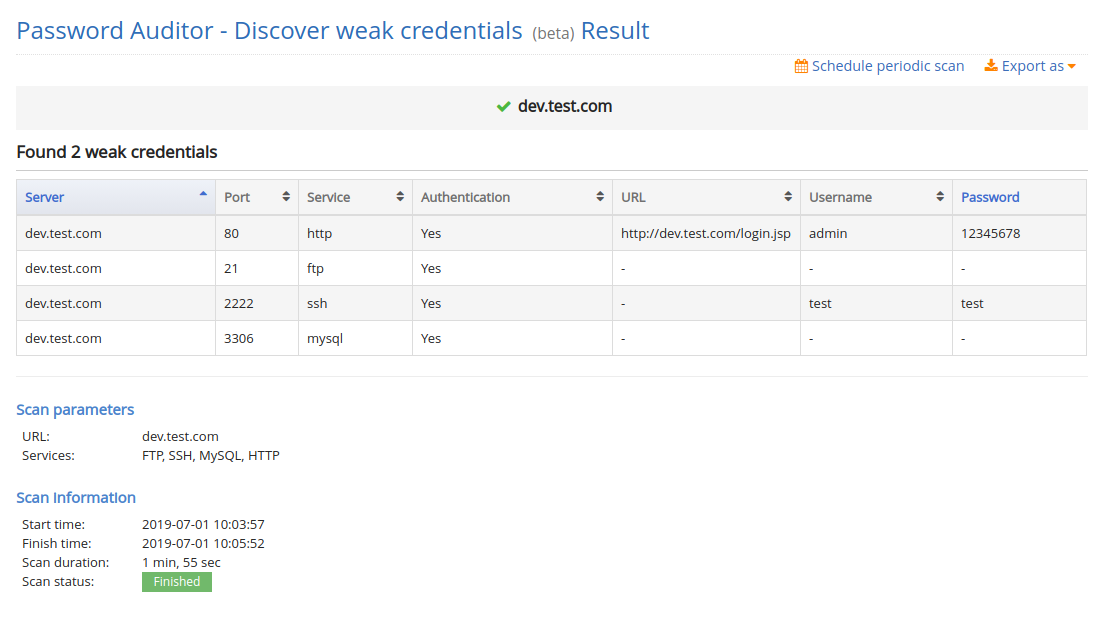1116x621 pixels.
Task: Click the calendar icon for periodic scan
Action: point(801,66)
